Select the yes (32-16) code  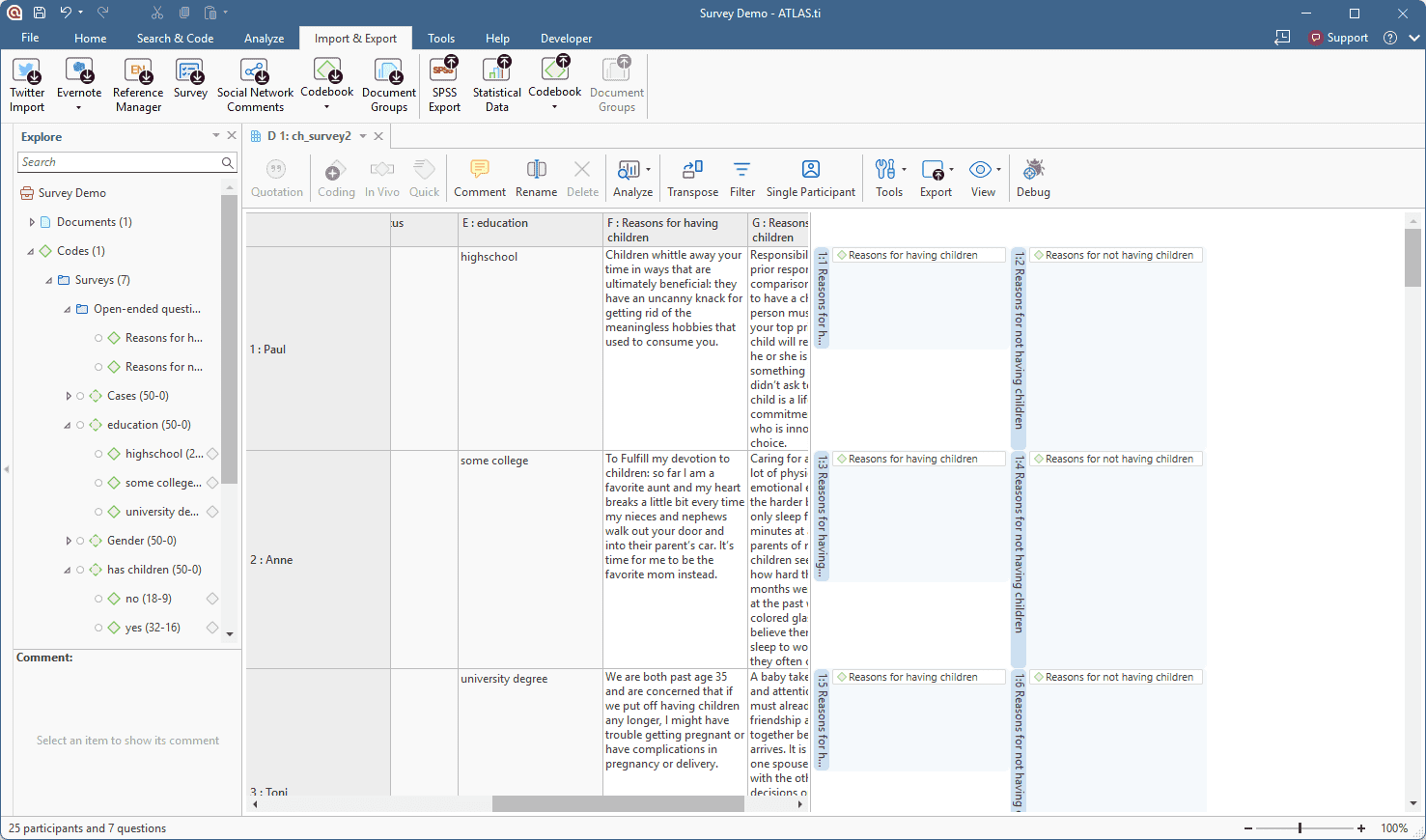(153, 628)
